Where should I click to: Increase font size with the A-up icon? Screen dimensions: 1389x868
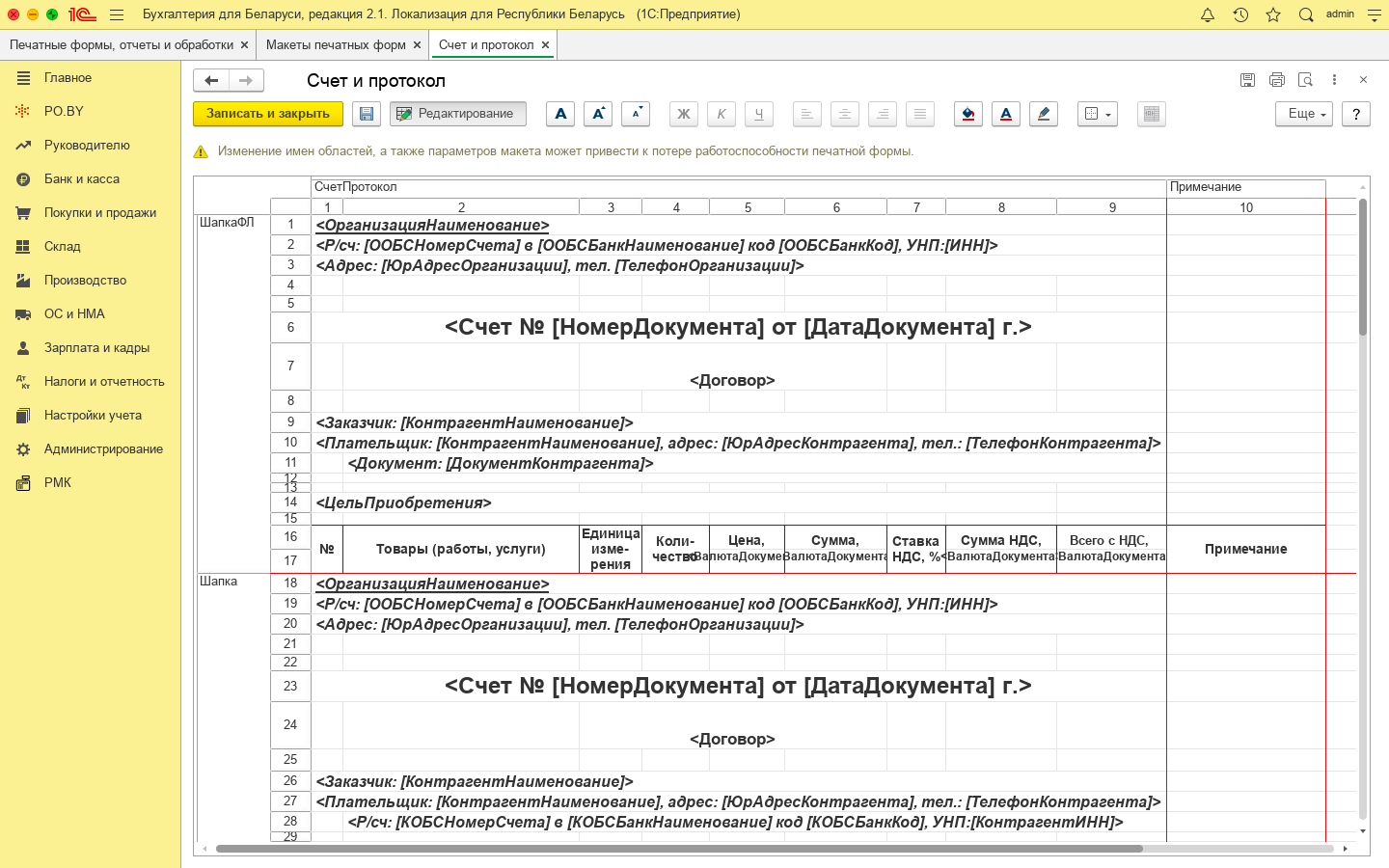click(598, 114)
